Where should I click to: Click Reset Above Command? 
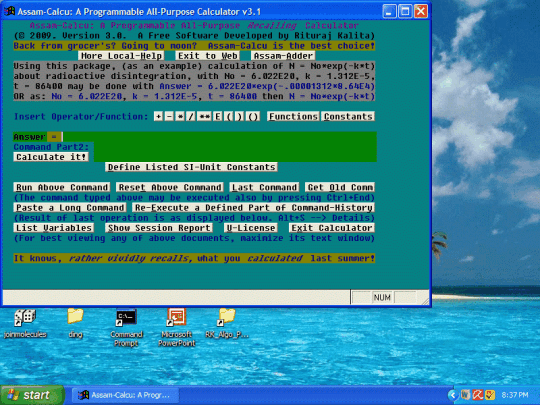pos(170,187)
